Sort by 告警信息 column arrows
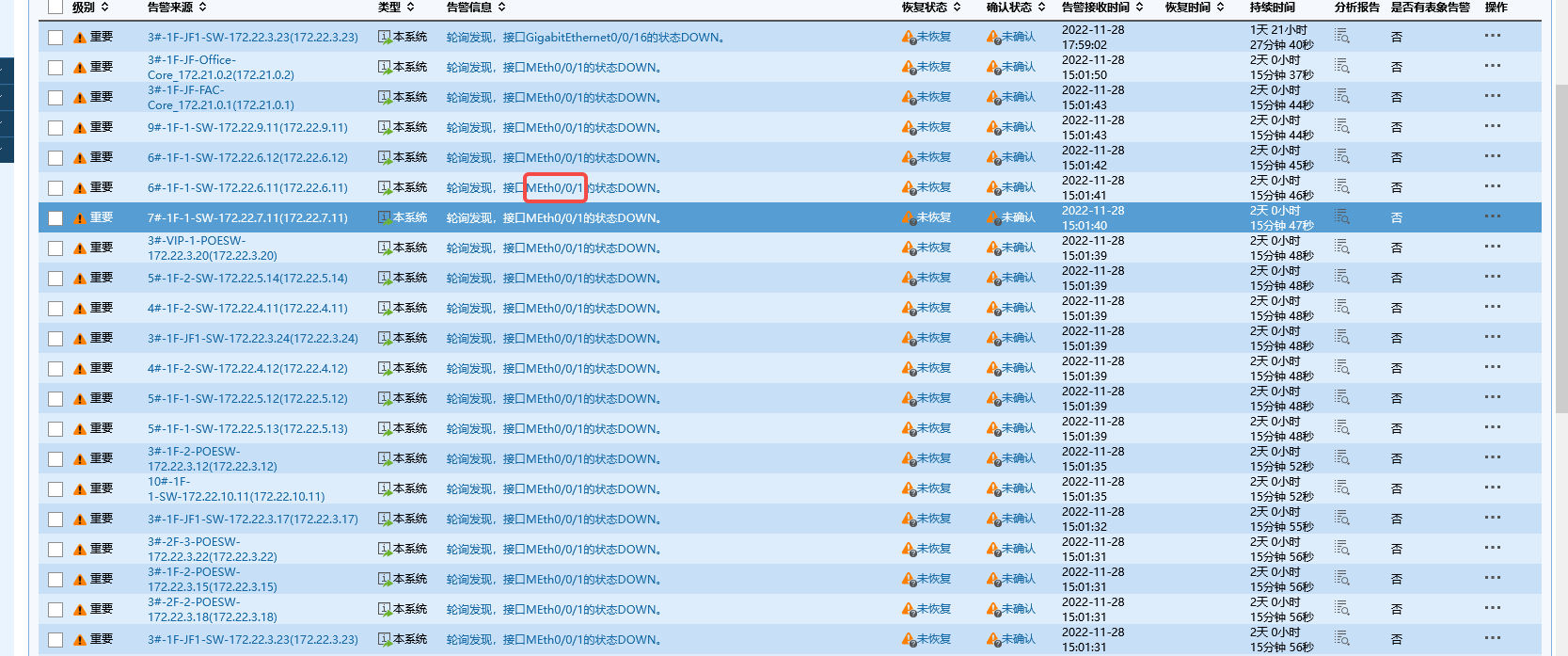This screenshot has height=656, width=1568. pos(501,7)
